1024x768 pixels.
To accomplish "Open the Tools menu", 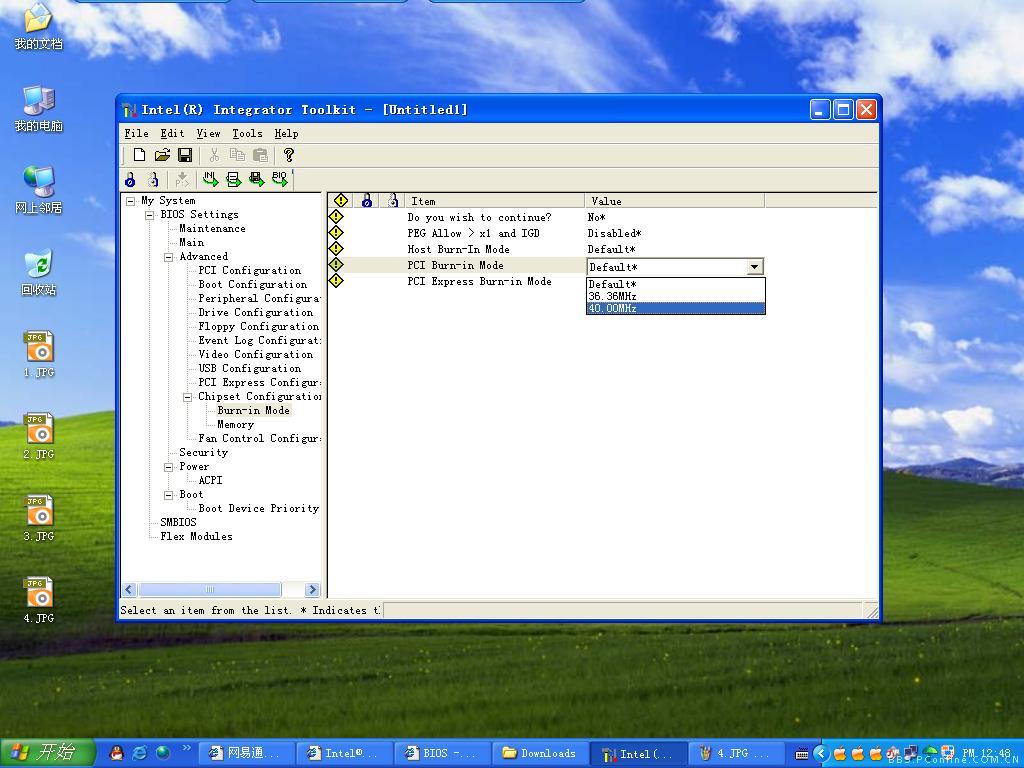I will (x=248, y=133).
